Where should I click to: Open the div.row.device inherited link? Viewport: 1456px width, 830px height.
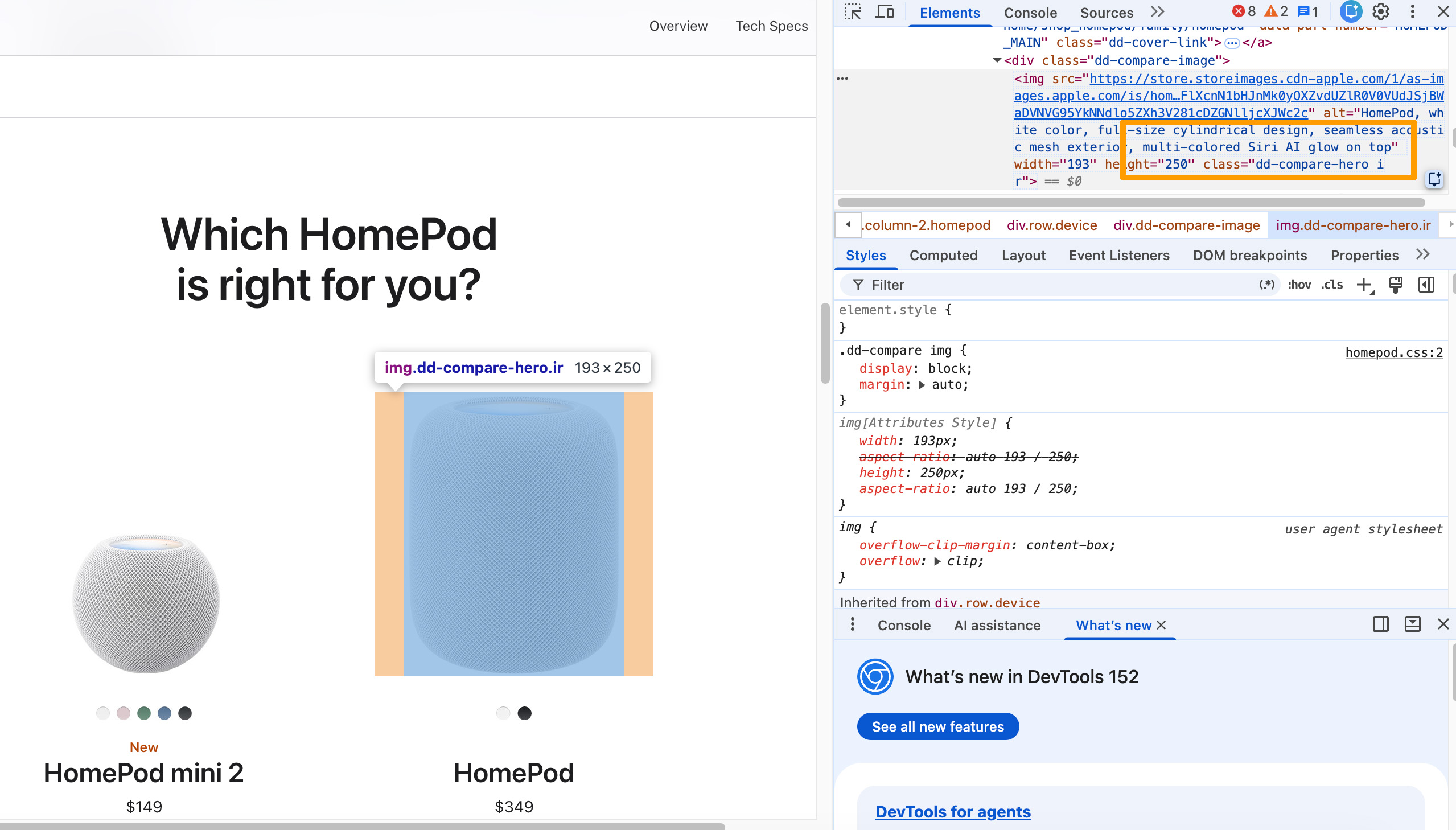point(987,603)
